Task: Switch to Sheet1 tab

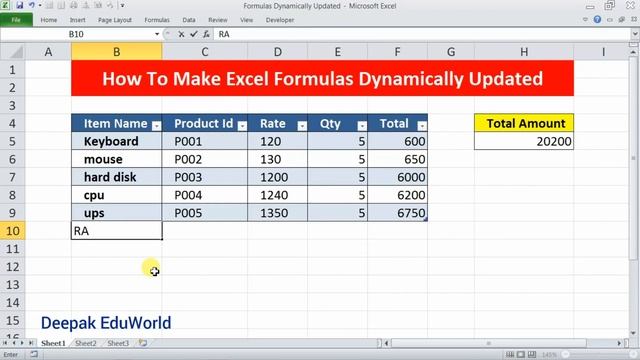Action: pyautogui.click(x=53, y=343)
